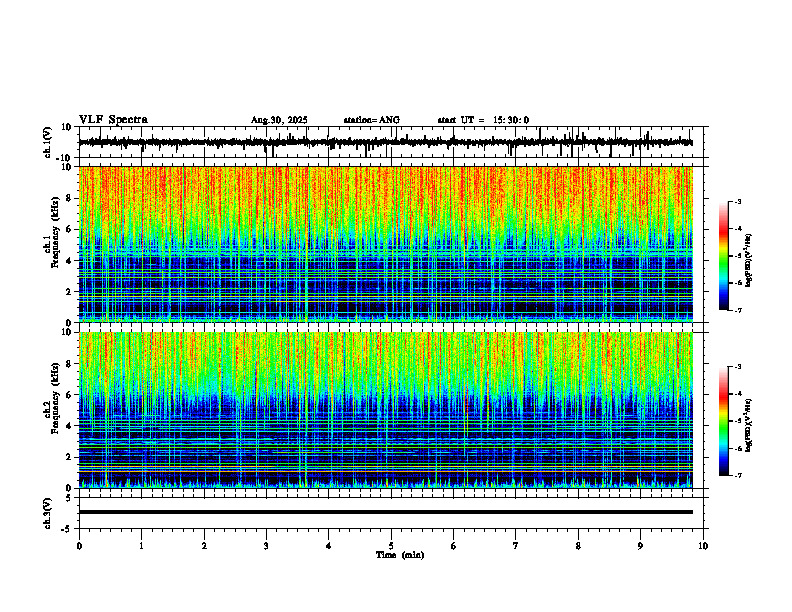Click the "start UT = 15:30:0" header text
The height and width of the screenshot is (612, 792).
coord(483,120)
